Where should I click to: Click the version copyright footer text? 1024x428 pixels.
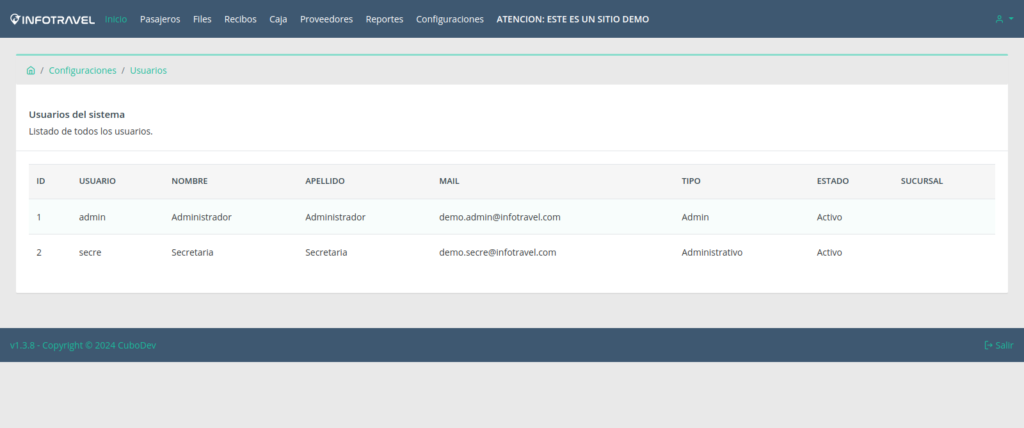pos(83,345)
